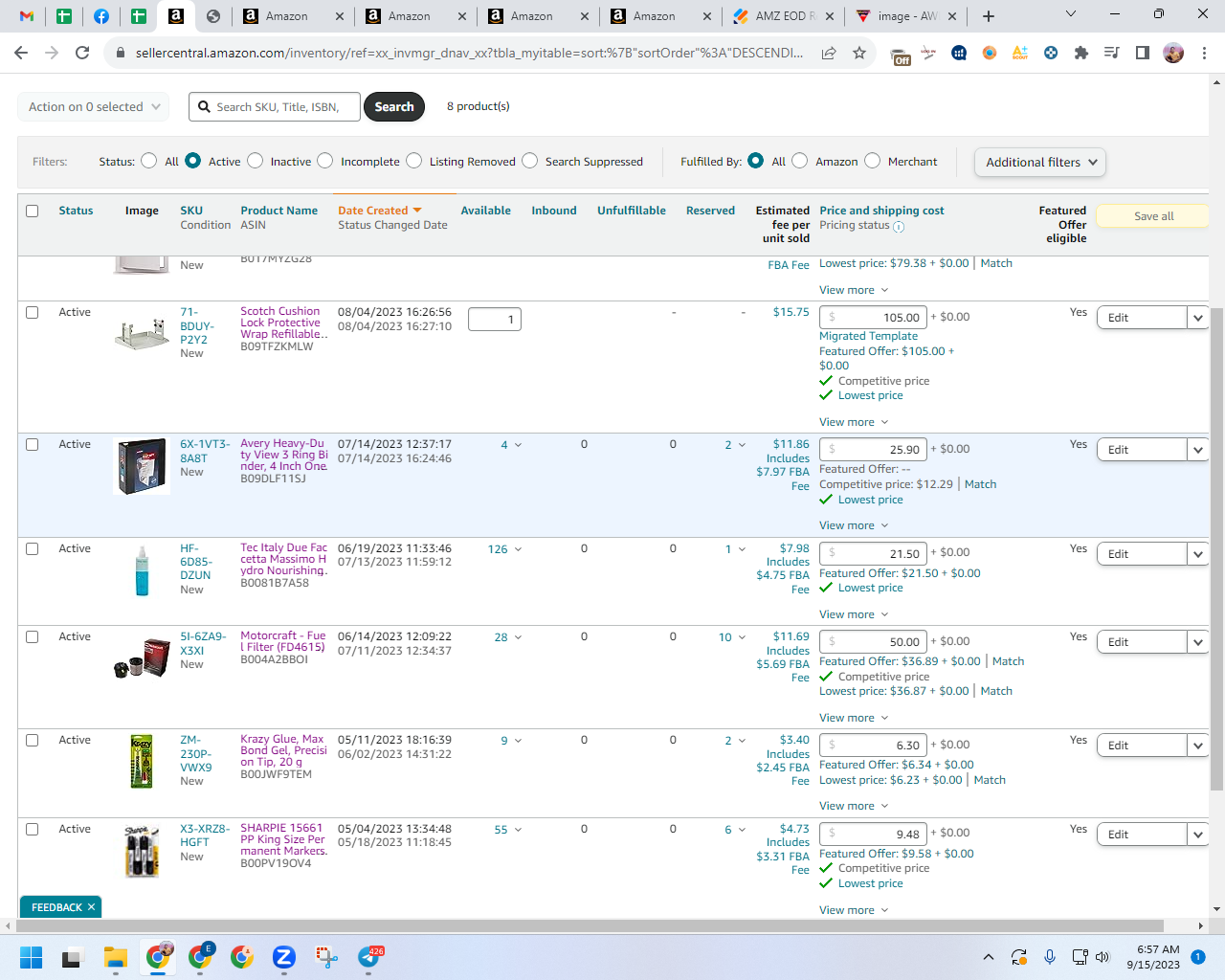
Task: Expand View more for the Avery binder row
Action: tap(854, 525)
